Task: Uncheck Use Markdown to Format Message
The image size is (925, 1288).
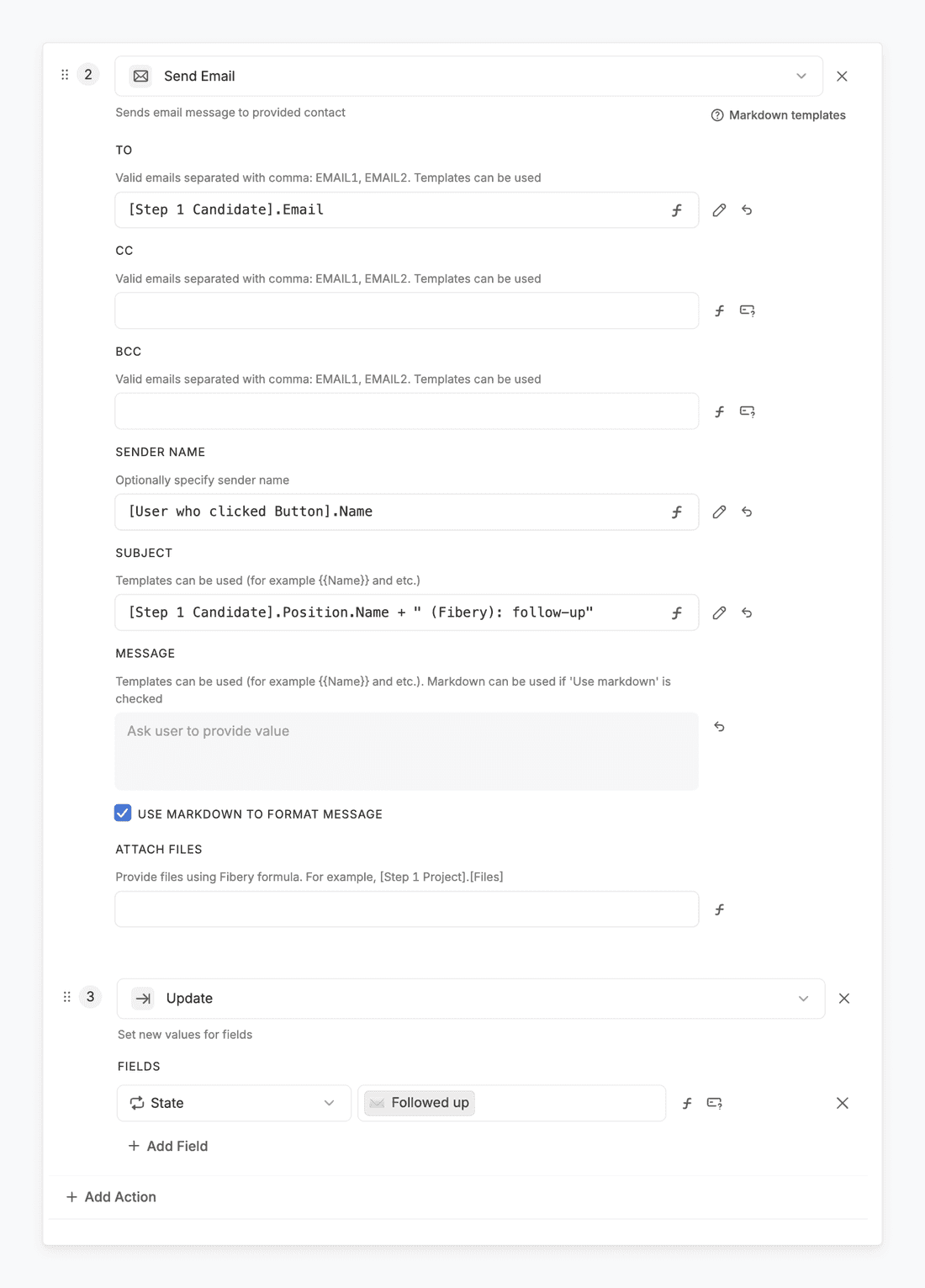Action: (123, 813)
